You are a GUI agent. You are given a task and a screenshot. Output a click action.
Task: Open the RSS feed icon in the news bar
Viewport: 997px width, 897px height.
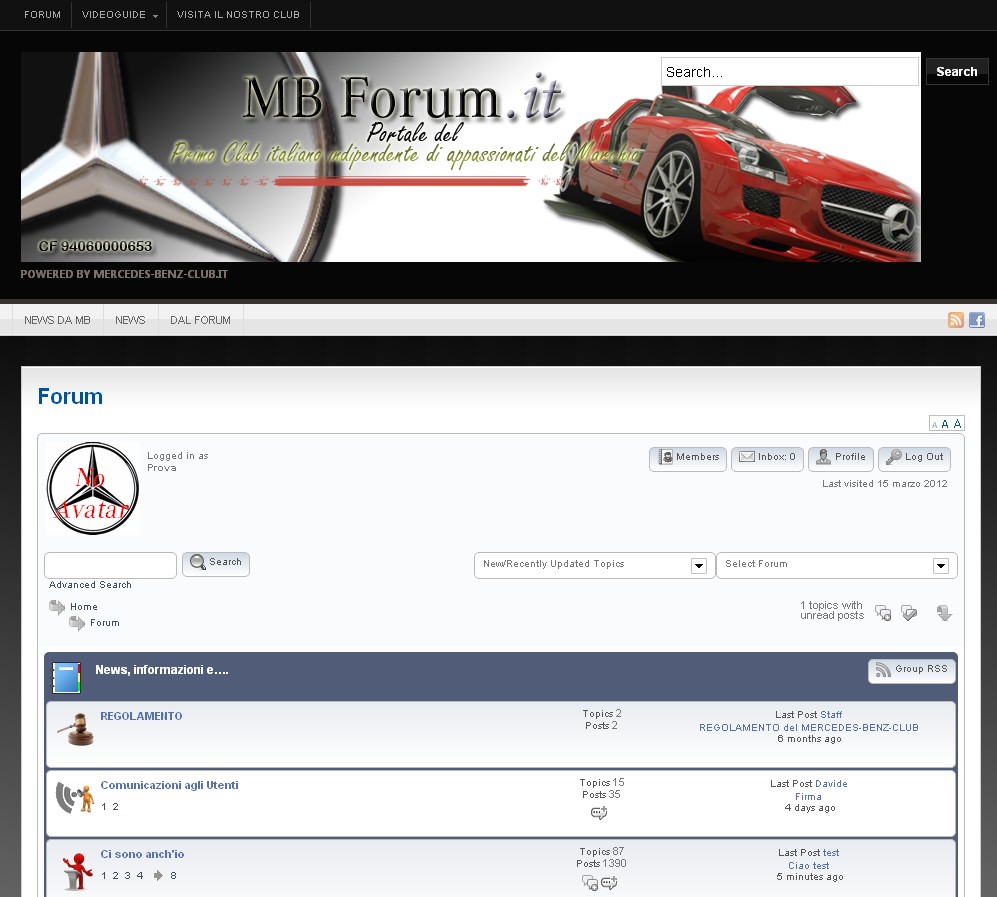point(956,320)
